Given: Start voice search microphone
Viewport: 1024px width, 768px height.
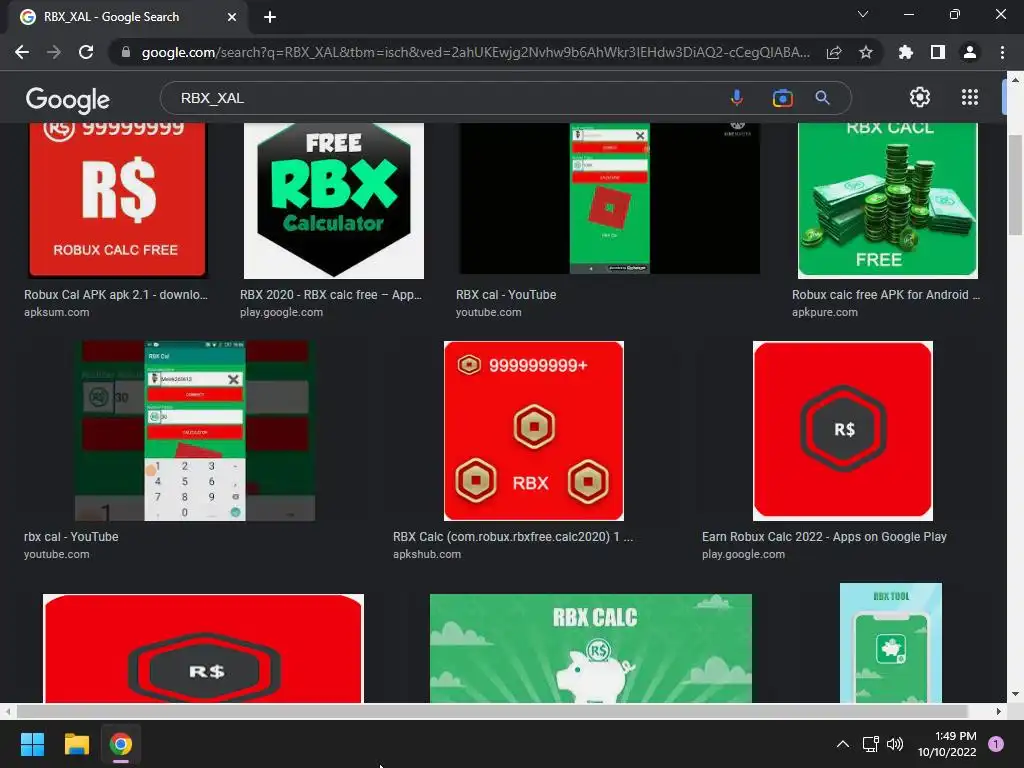Looking at the screenshot, I should pyautogui.click(x=737, y=98).
